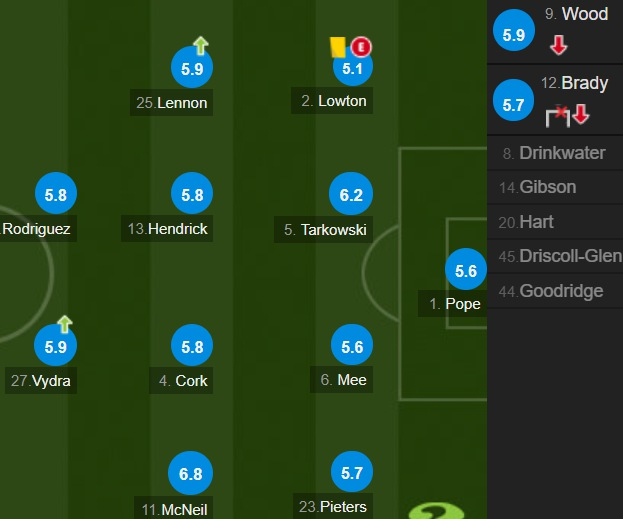The image size is (623, 519).
Task: Select Pope's 5.6 rating circle
Action: click(x=466, y=270)
